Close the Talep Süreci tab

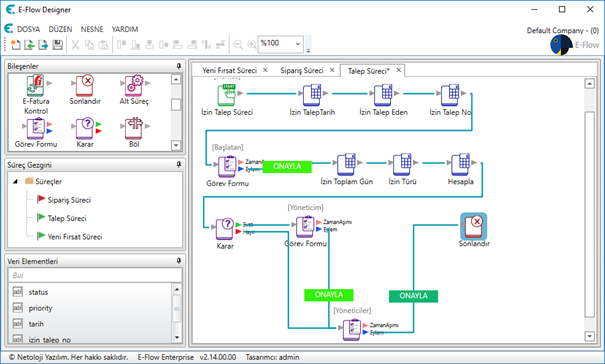point(399,70)
